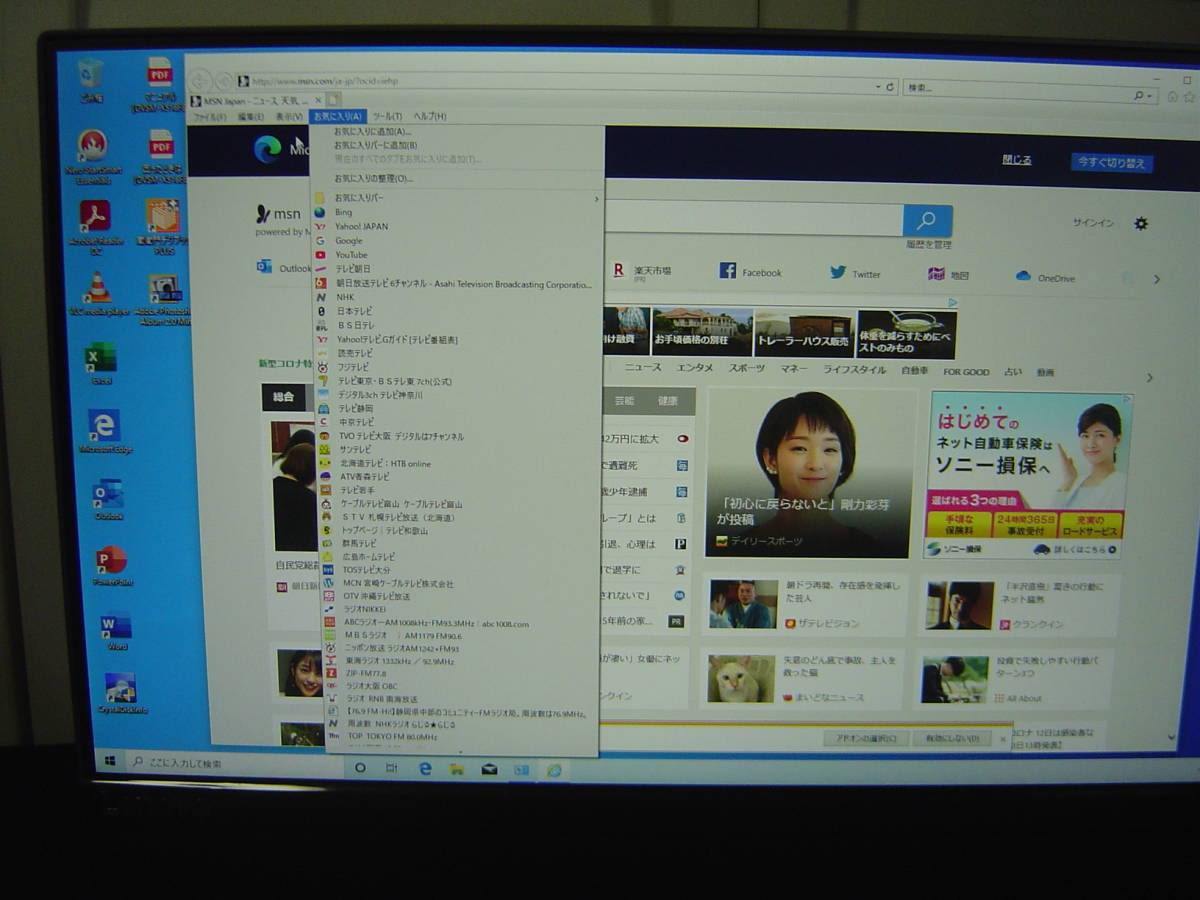Open the address bar dropdown arrow
The image size is (1200, 900).
[x=878, y=88]
